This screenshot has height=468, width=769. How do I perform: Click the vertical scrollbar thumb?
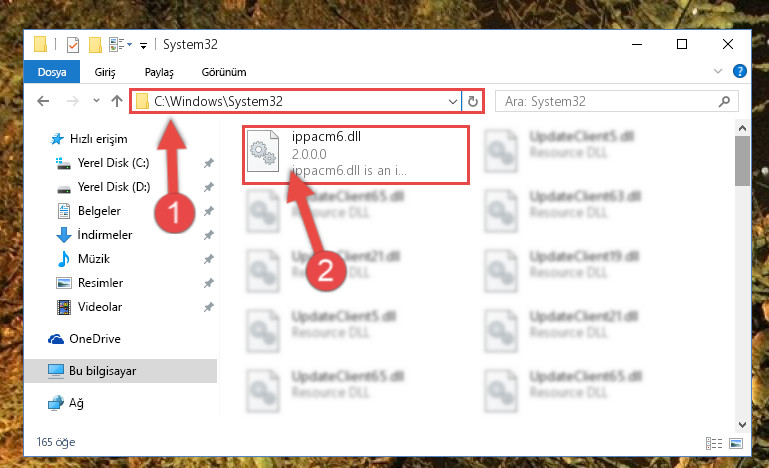click(742, 161)
